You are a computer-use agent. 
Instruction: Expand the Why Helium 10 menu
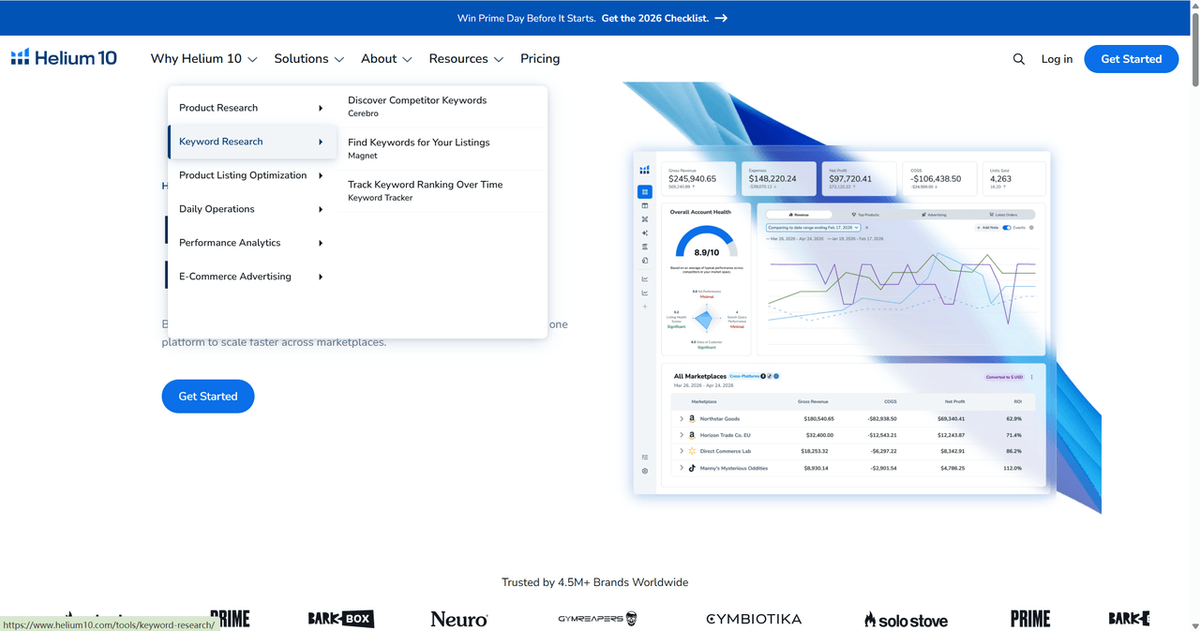[x=204, y=59]
